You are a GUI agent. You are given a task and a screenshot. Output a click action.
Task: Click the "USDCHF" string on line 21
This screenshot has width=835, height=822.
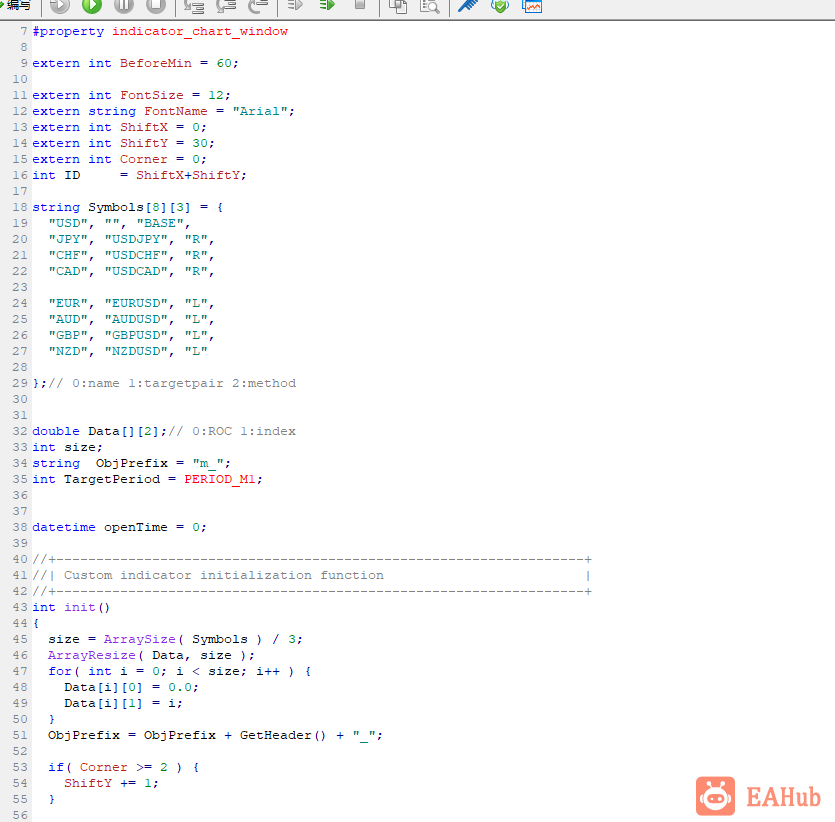136,255
